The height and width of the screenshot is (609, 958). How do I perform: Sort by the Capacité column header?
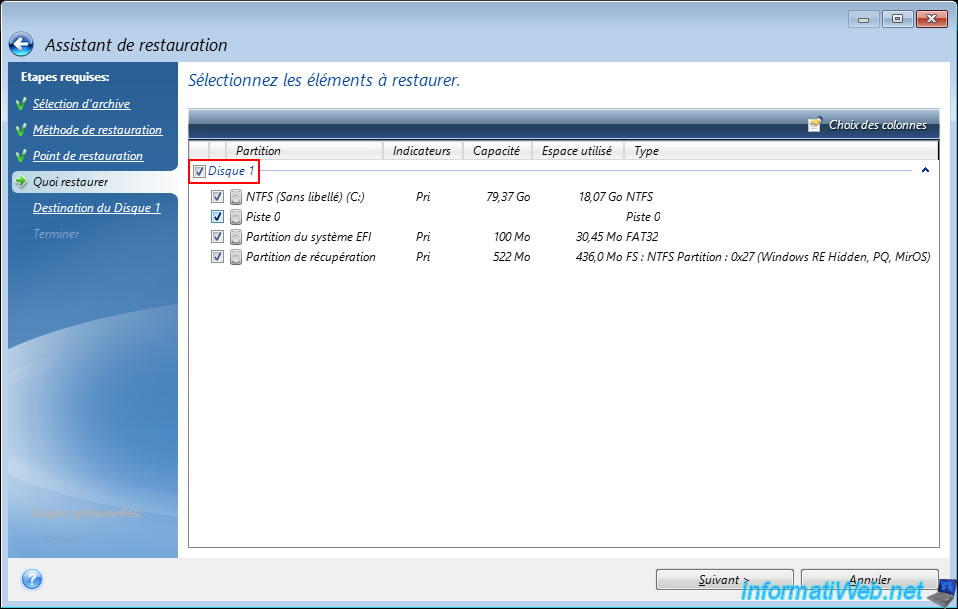click(x=496, y=151)
